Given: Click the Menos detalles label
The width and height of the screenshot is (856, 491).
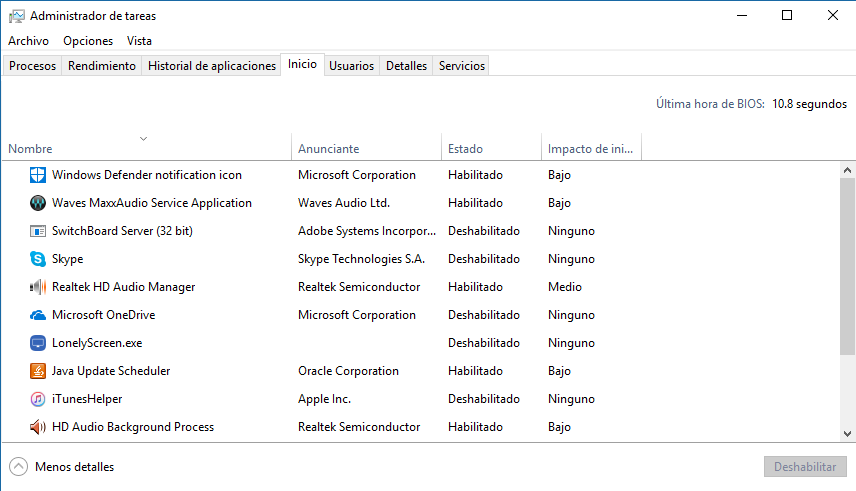Looking at the screenshot, I should click(75, 467).
